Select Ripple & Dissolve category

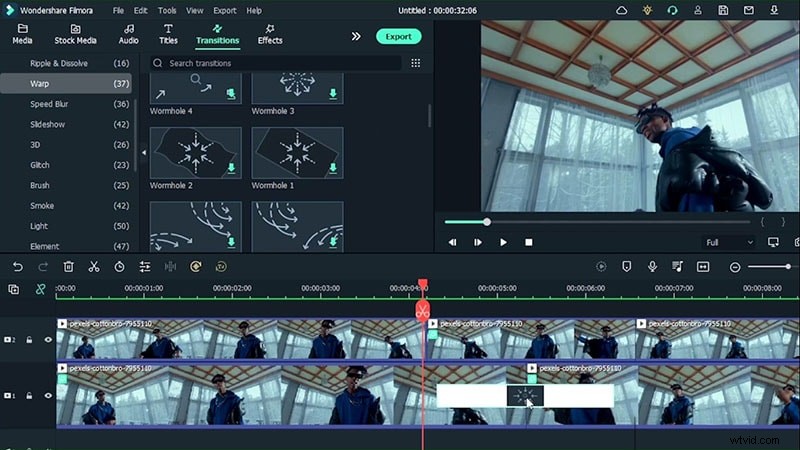[66, 63]
